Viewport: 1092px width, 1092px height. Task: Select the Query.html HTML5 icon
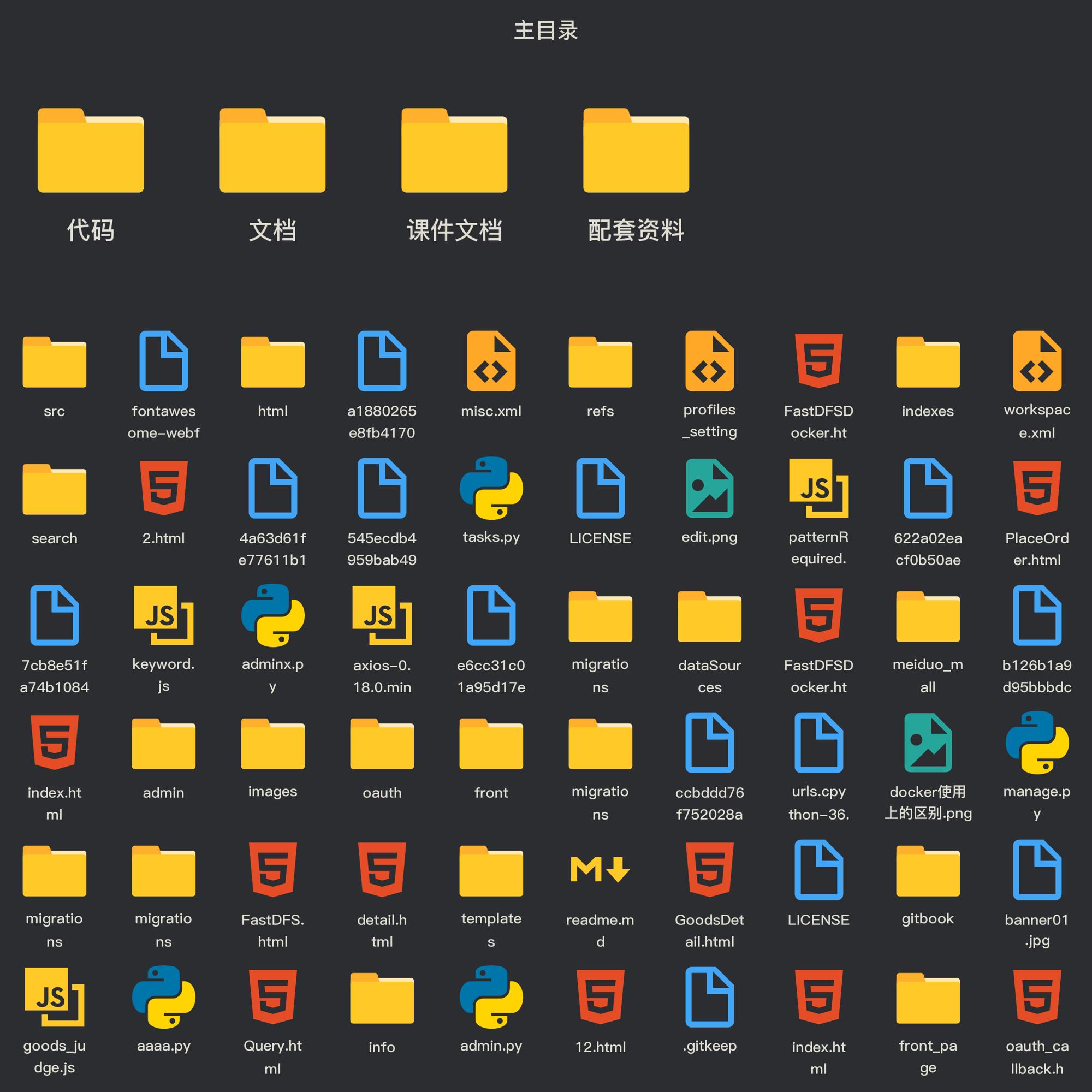click(x=273, y=996)
